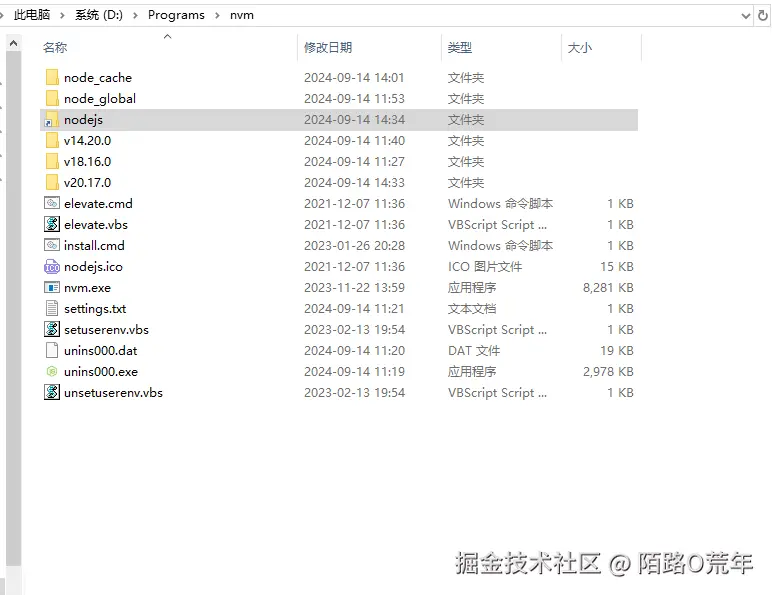Viewport: 772px width, 595px height.
Task: Select the v18.16.0 folder icon
Action: pyautogui.click(x=52, y=162)
